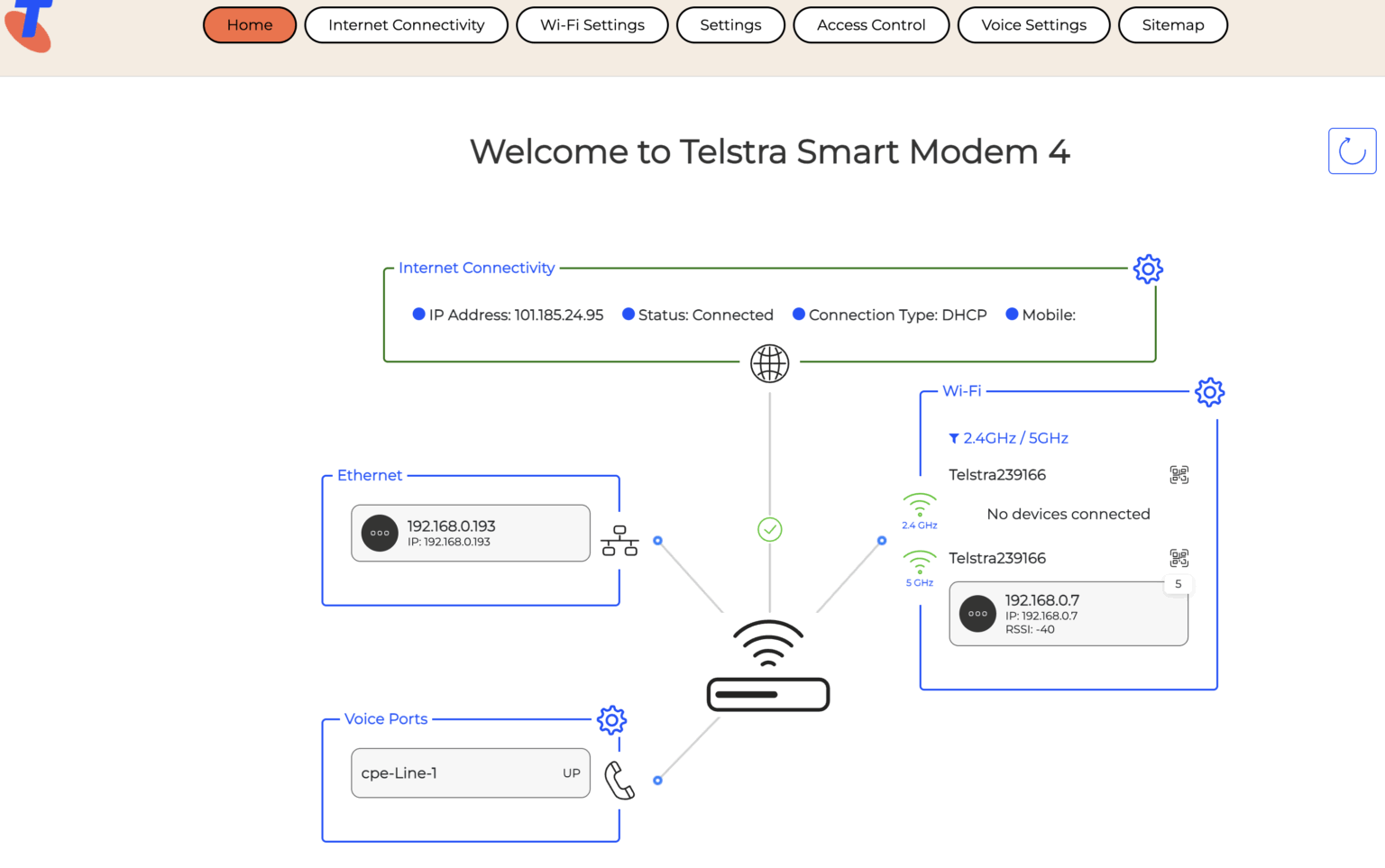The height and width of the screenshot is (868, 1385).
Task: Click the green connection checkmark
Action: click(769, 530)
